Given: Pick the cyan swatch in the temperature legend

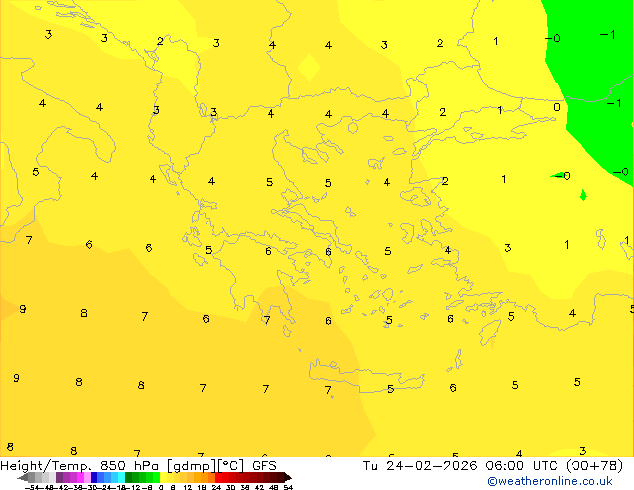Looking at the screenshot, I should pos(121,477).
